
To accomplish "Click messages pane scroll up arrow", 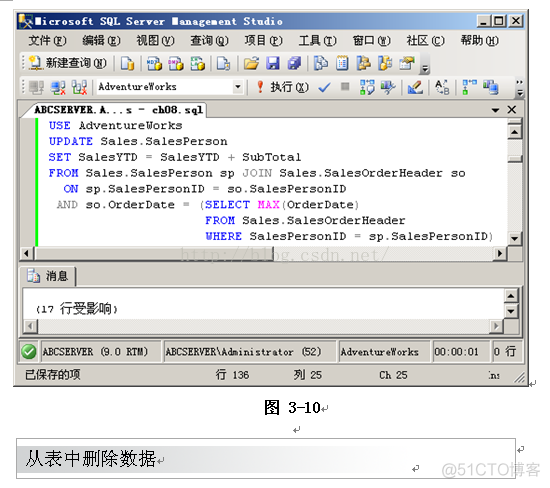I will [x=511, y=296].
